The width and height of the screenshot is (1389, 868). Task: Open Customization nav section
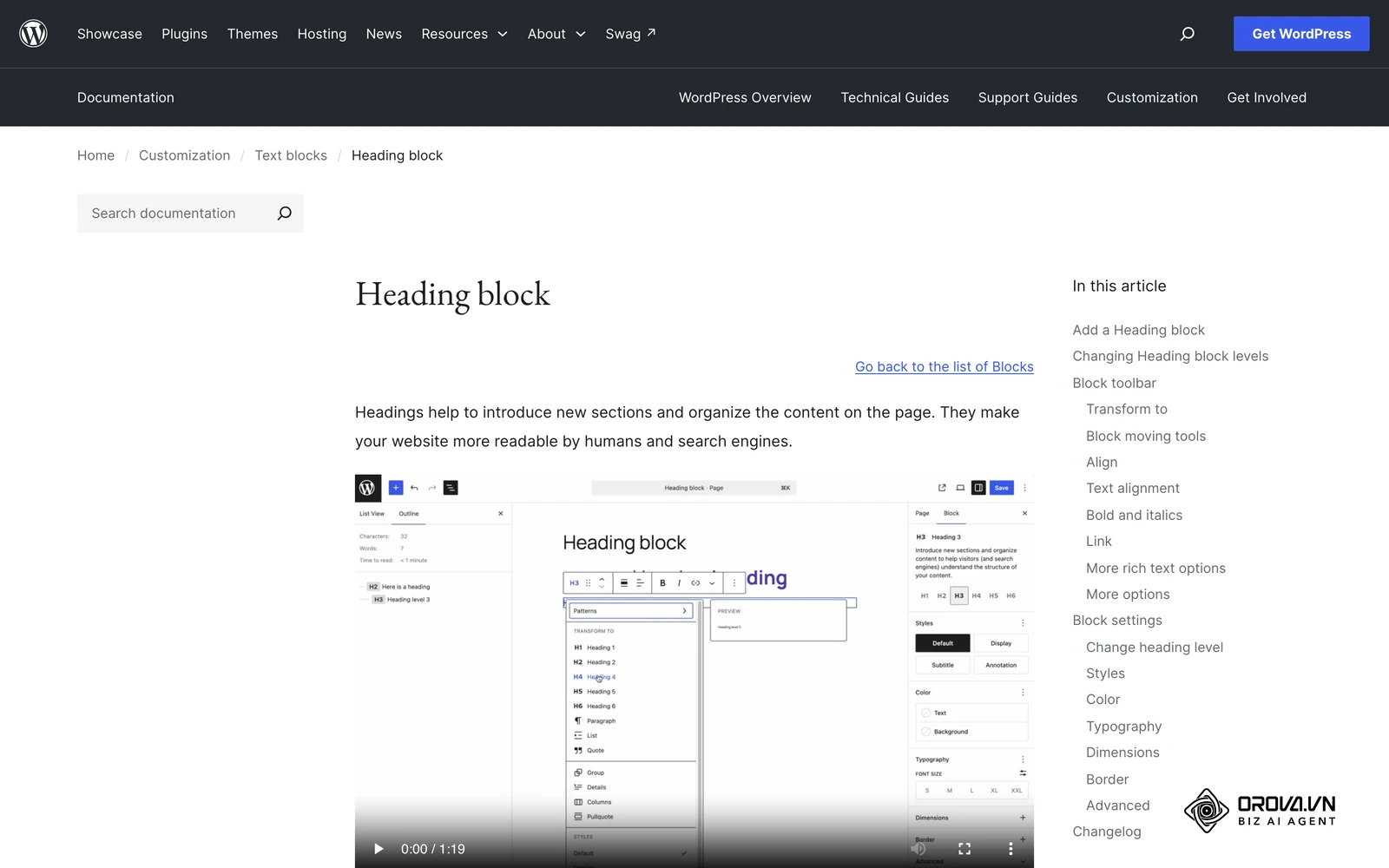coord(1152,97)
